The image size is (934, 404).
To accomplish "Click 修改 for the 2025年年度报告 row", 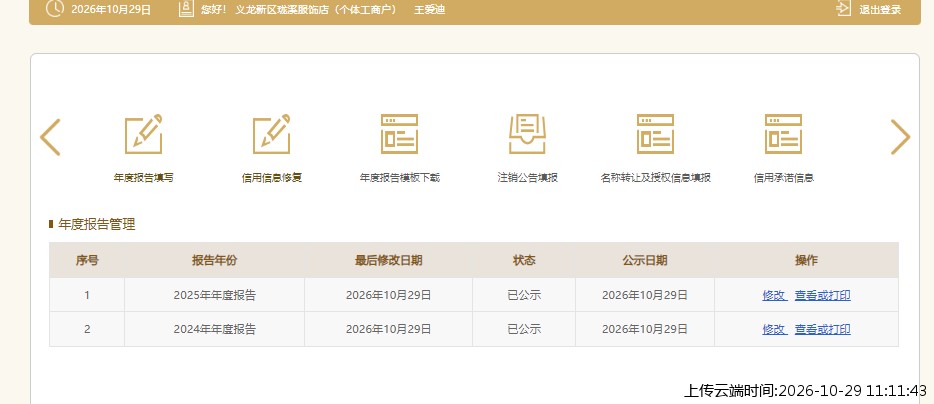I will pos(774,295).
